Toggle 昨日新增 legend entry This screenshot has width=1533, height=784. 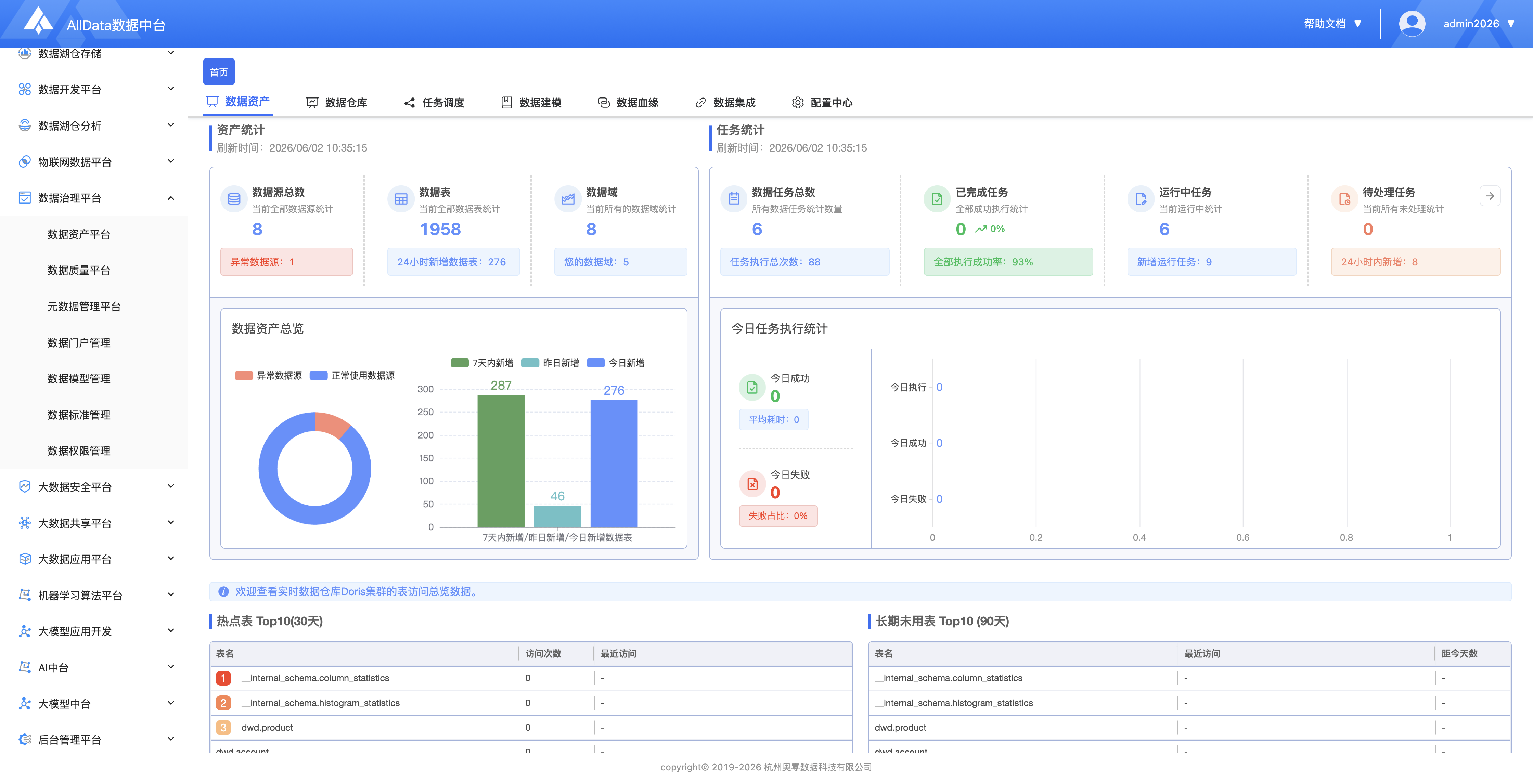(x=551, y=363)
